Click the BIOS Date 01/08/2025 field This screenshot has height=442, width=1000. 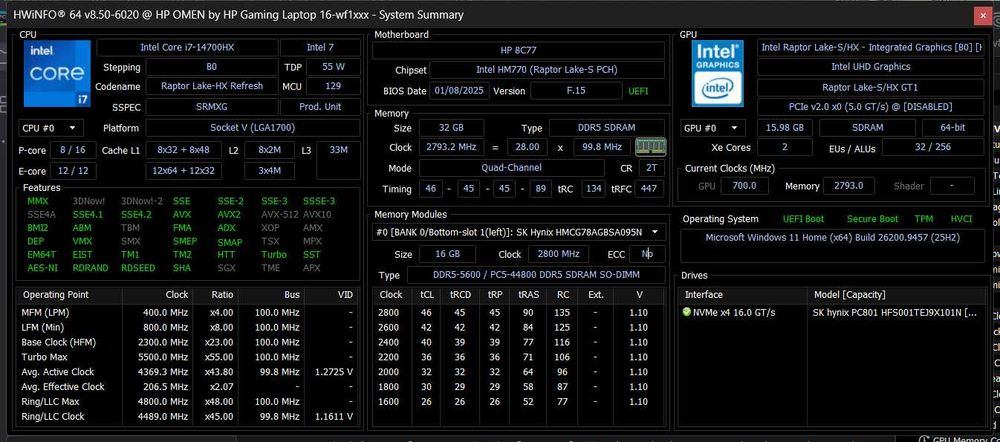click(x=459, y=91)
